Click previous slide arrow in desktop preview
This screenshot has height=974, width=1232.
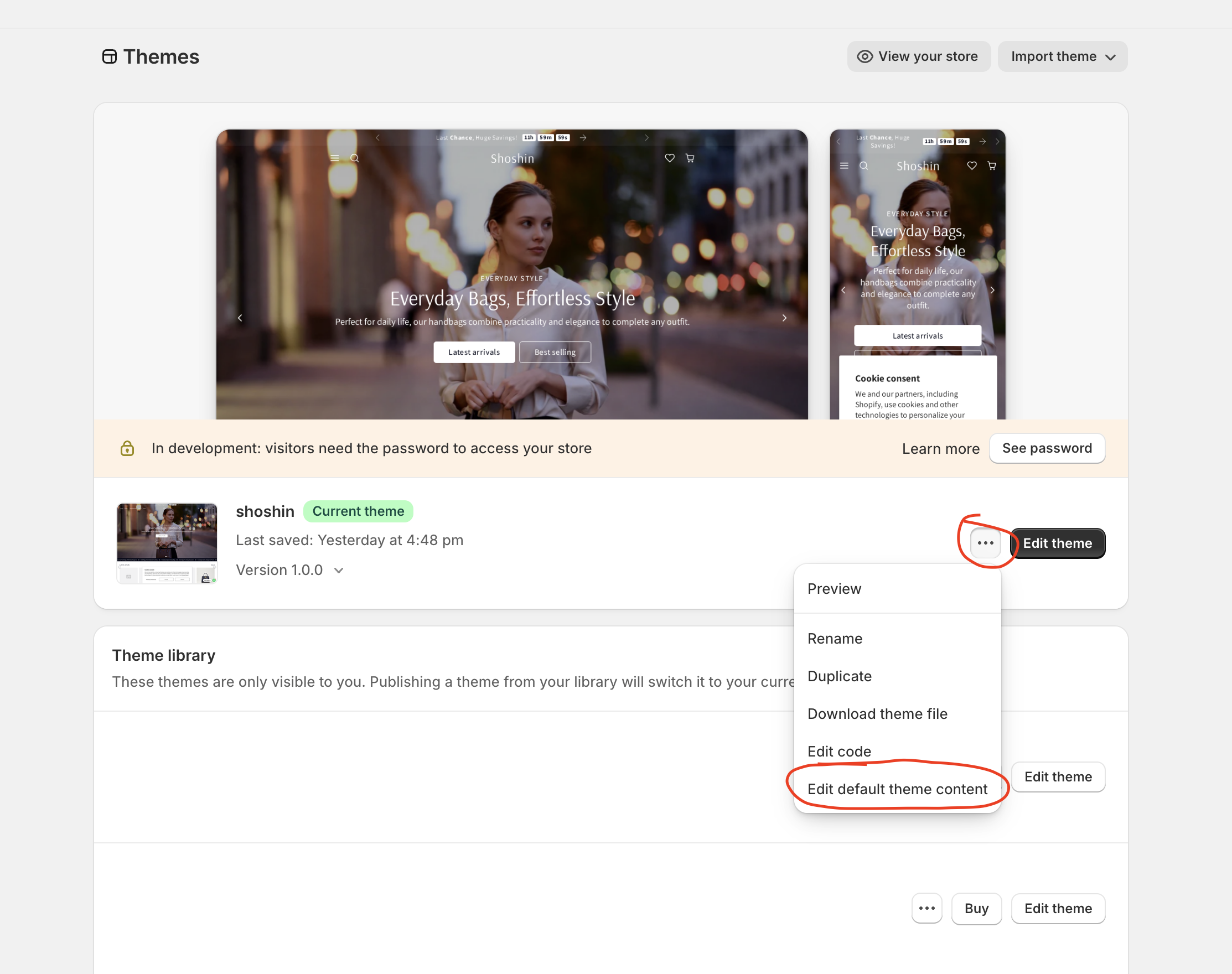(240, 318)
